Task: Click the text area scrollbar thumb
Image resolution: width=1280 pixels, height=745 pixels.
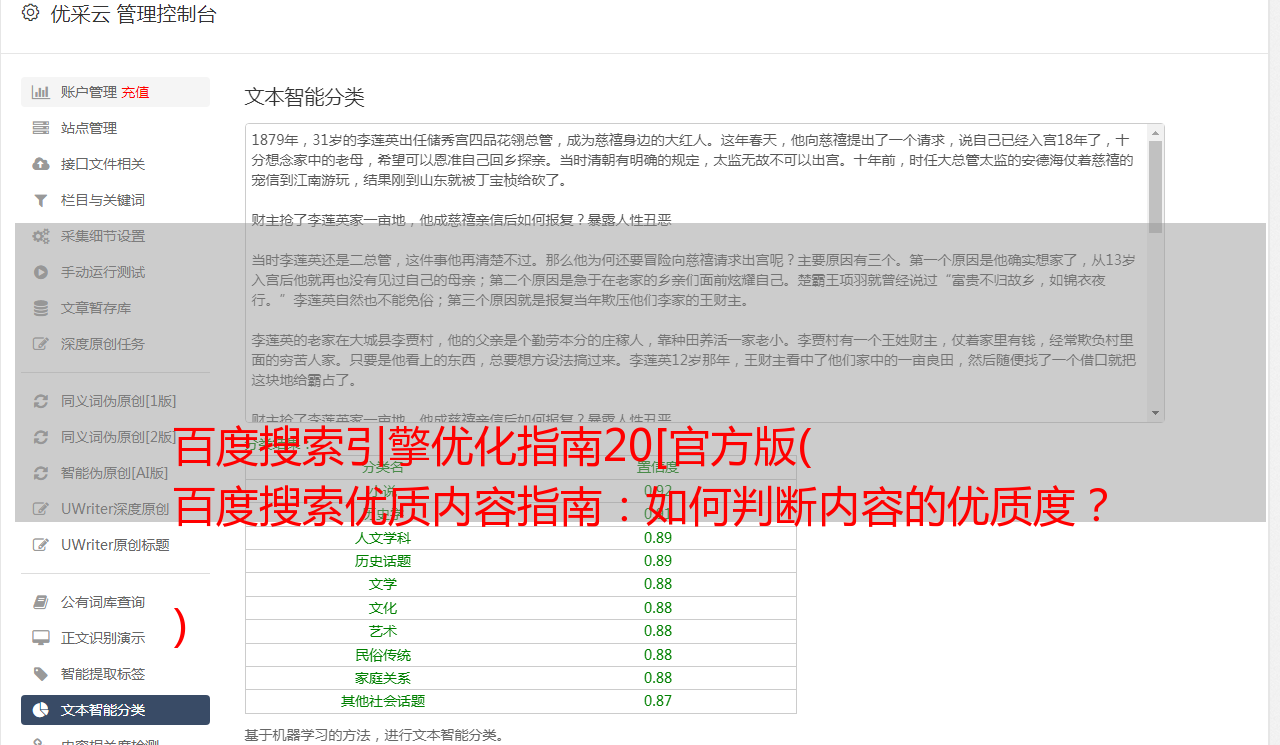Action: (x=1156, y=187)
